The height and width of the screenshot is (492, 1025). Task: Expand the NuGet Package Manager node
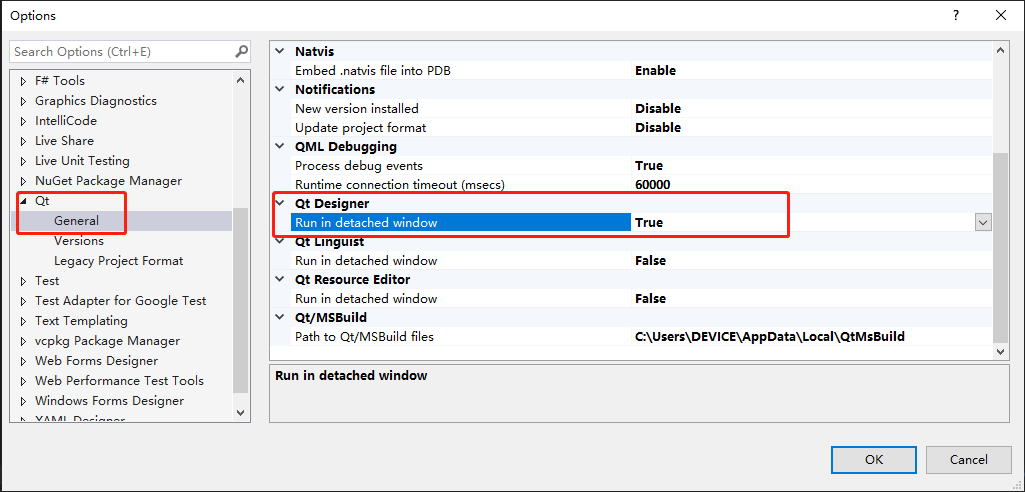pos(24,181)
